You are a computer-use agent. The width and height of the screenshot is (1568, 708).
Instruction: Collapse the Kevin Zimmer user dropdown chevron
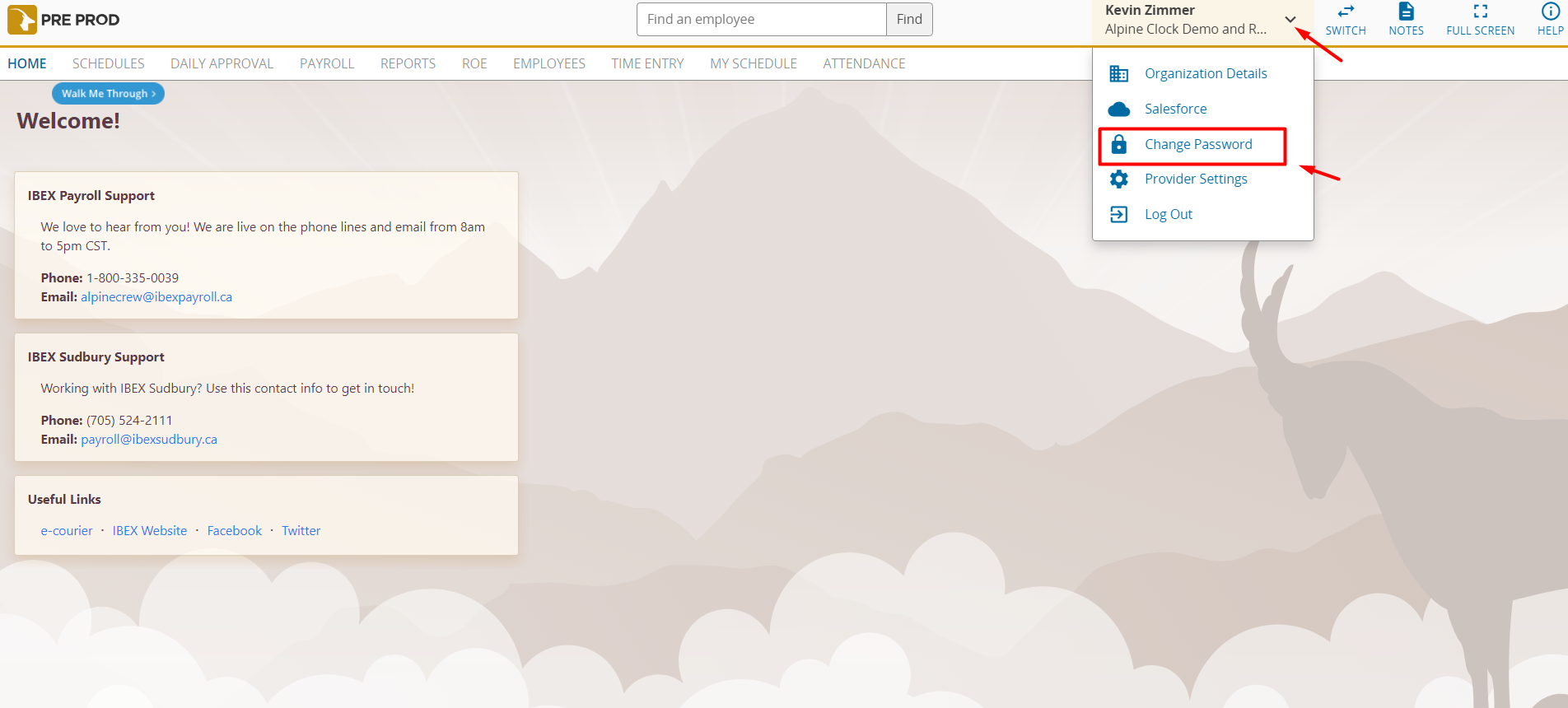1290,20
